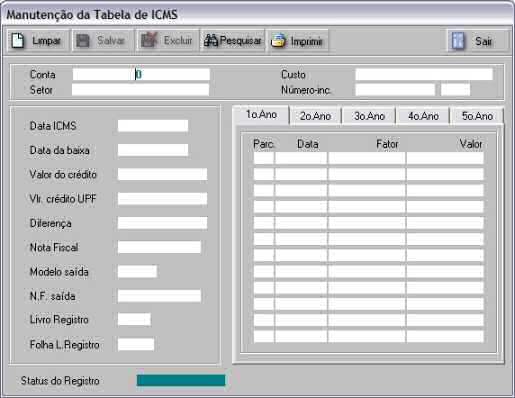The width and height of the screenshot is (515, 398).
Task: Click first row Parc. cell
Action: click(264, 158)
